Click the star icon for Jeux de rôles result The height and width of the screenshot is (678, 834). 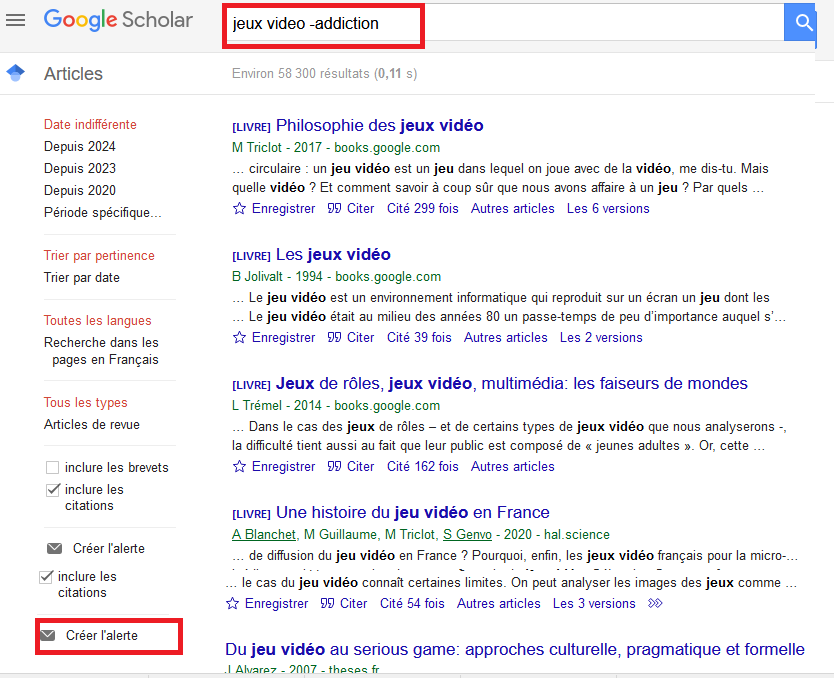[239, 467]
